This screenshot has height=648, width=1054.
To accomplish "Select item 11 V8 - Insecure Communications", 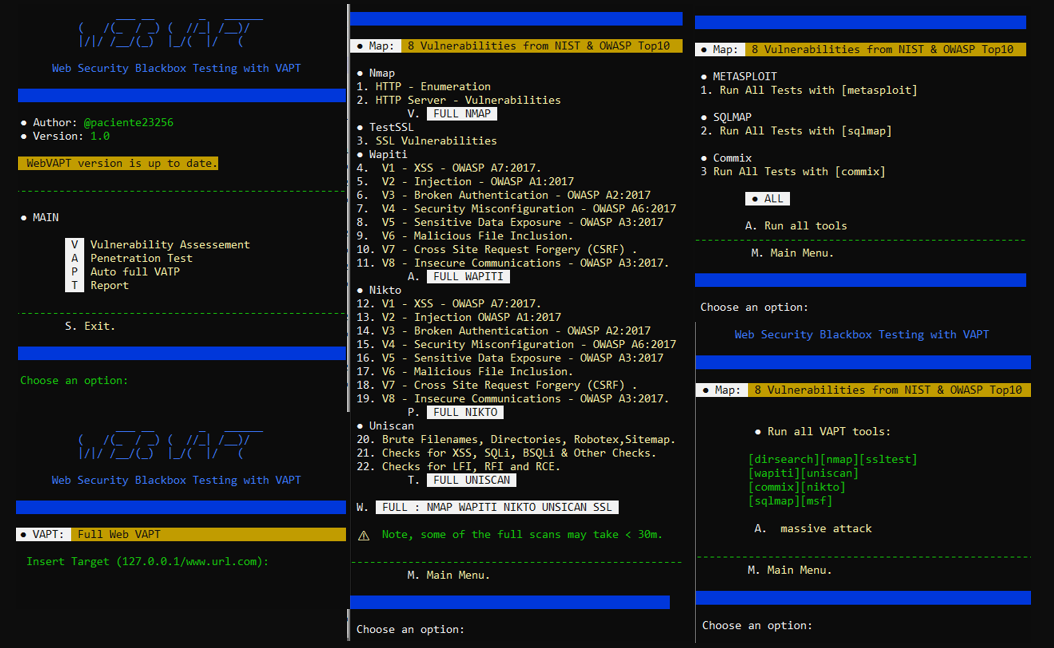I will [x=513, y=263].
